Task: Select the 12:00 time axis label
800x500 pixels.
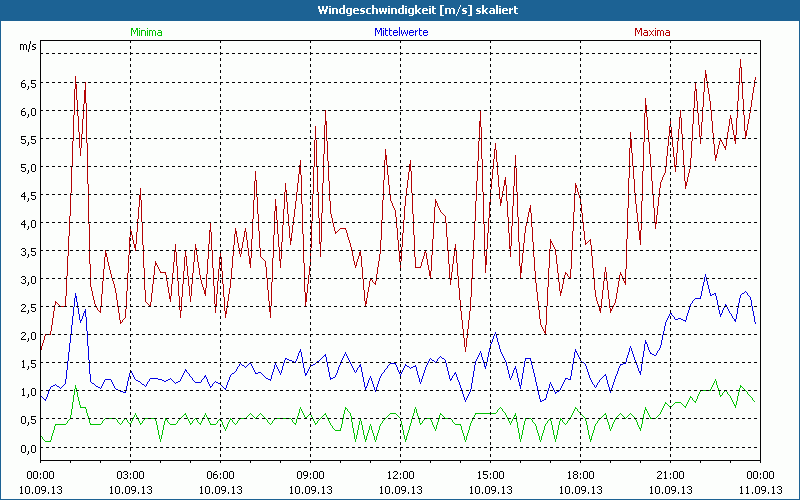Action: [400, 474]
